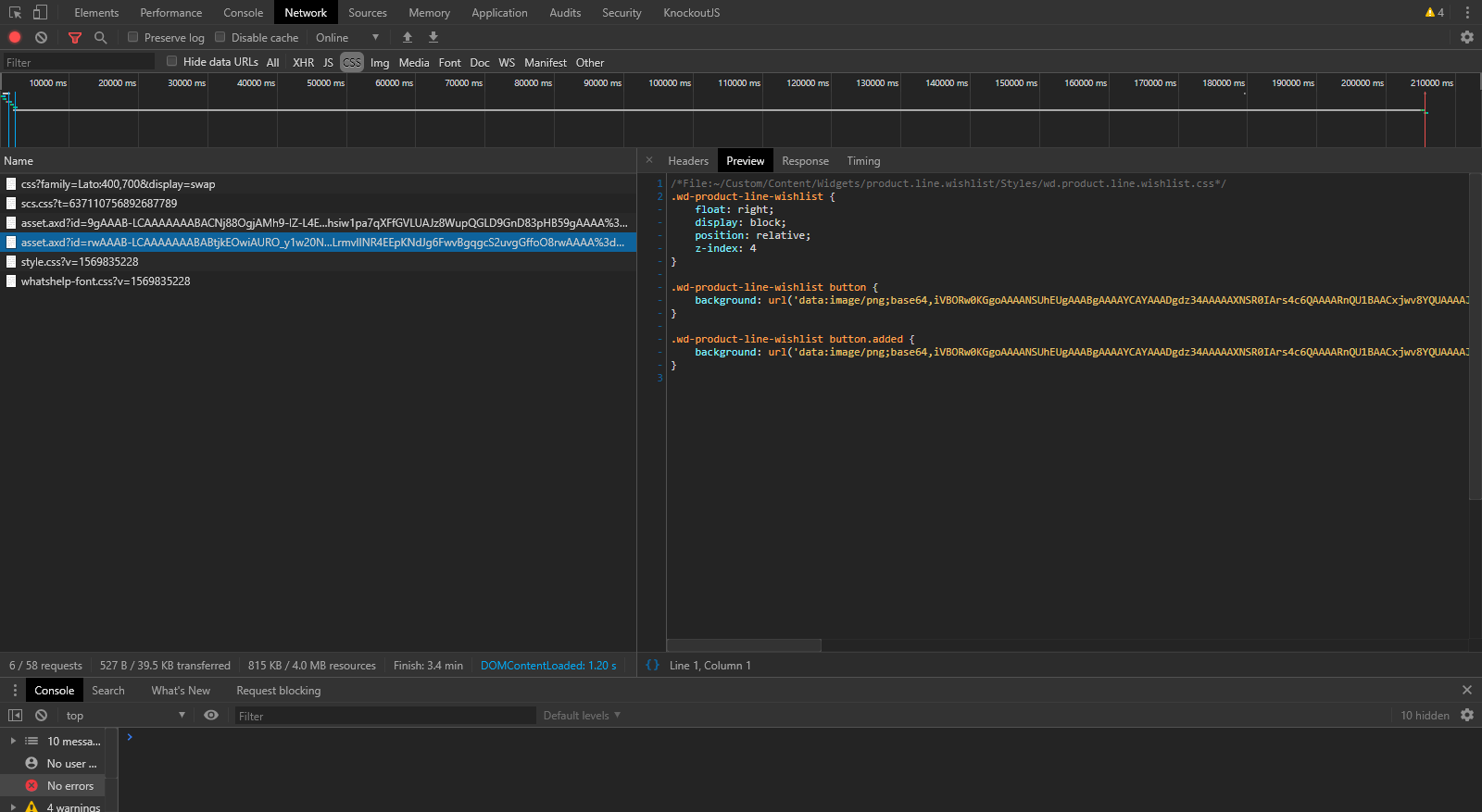The width and height of the screenshot is (1482, 812).
Task: Expand the 4 warnings group arrow
Action: click(13, 807)
